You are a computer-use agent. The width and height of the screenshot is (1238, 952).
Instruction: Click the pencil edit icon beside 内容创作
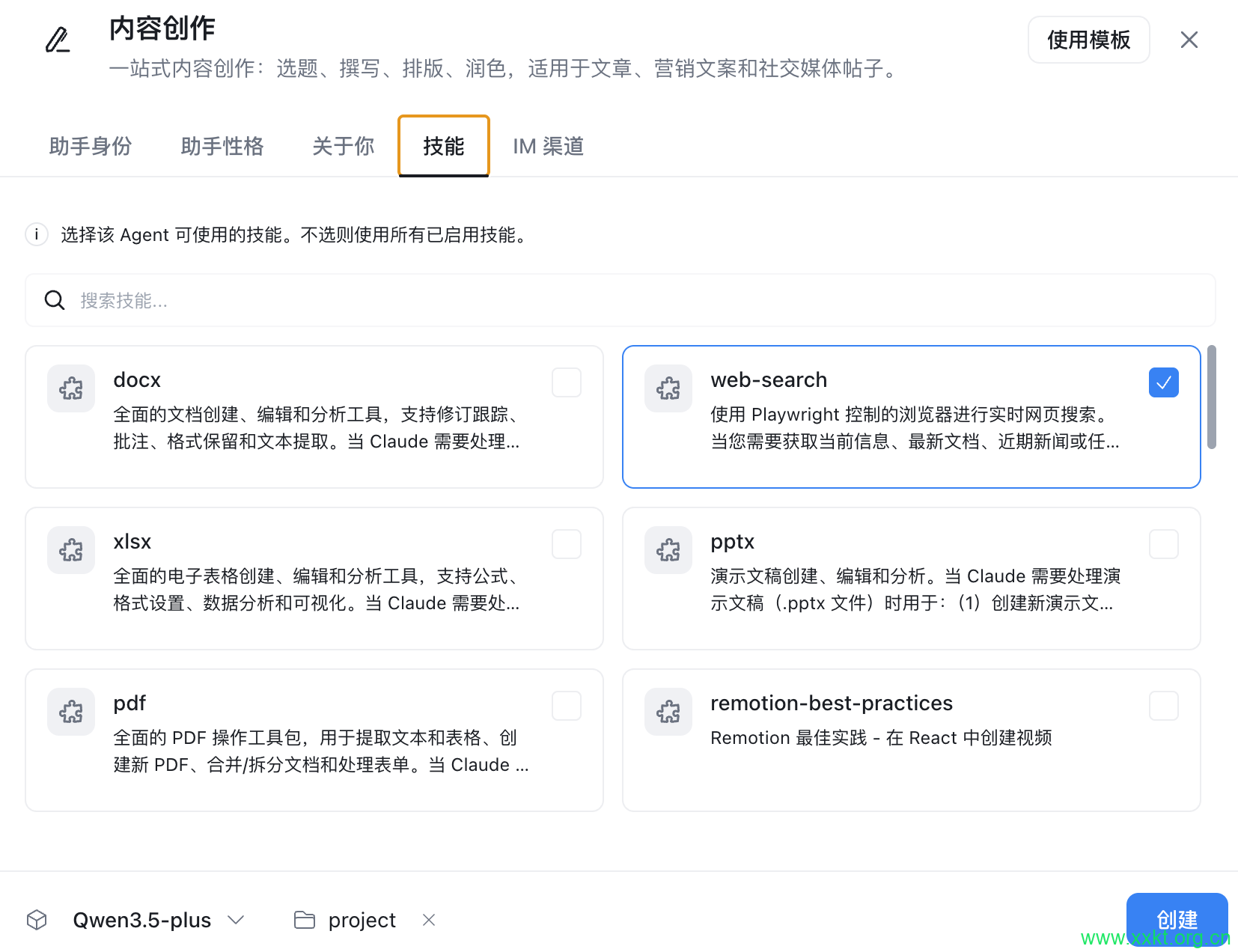(x=58, y=40)
